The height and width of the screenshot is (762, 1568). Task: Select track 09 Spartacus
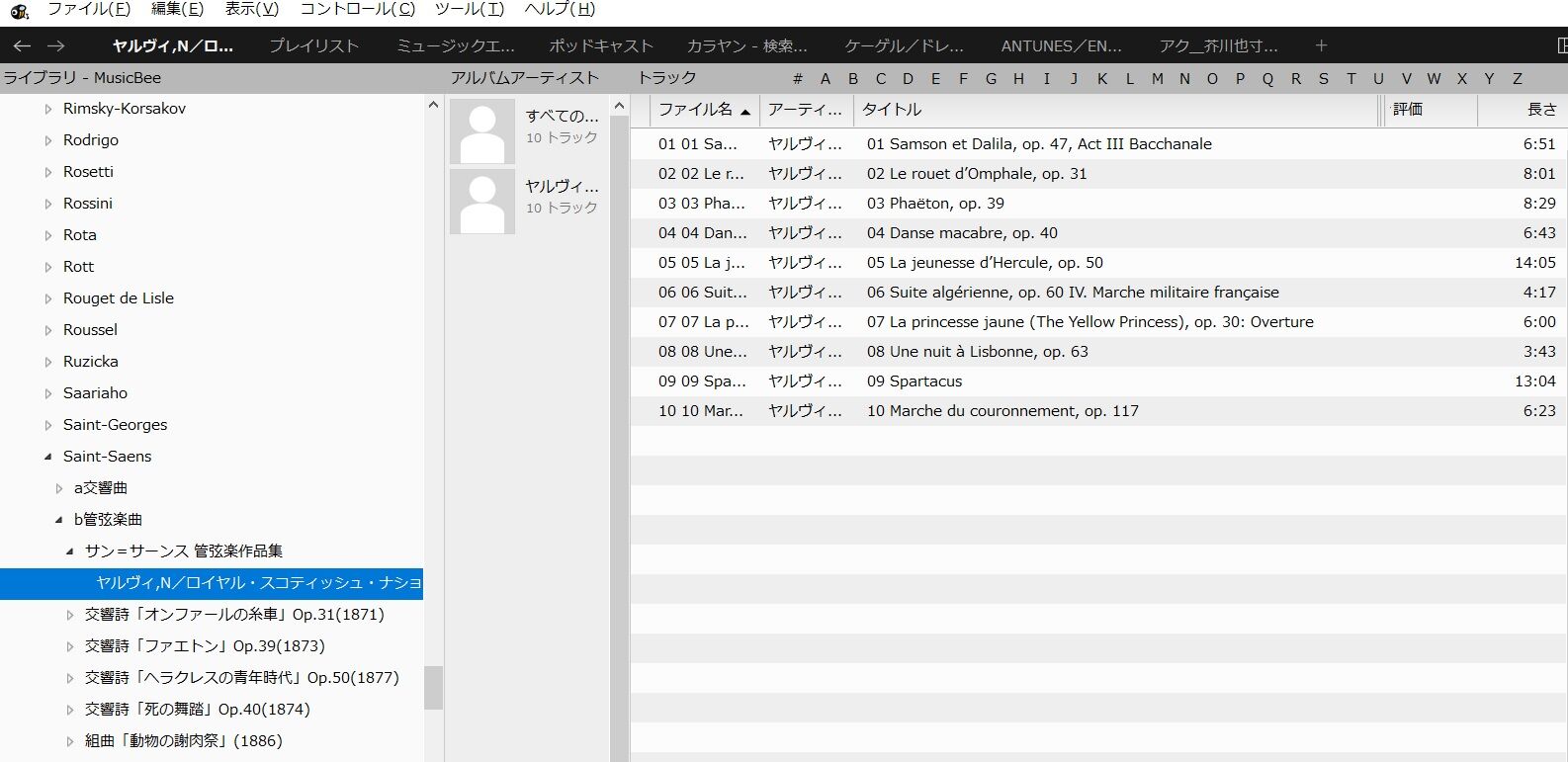(1096, 381)
